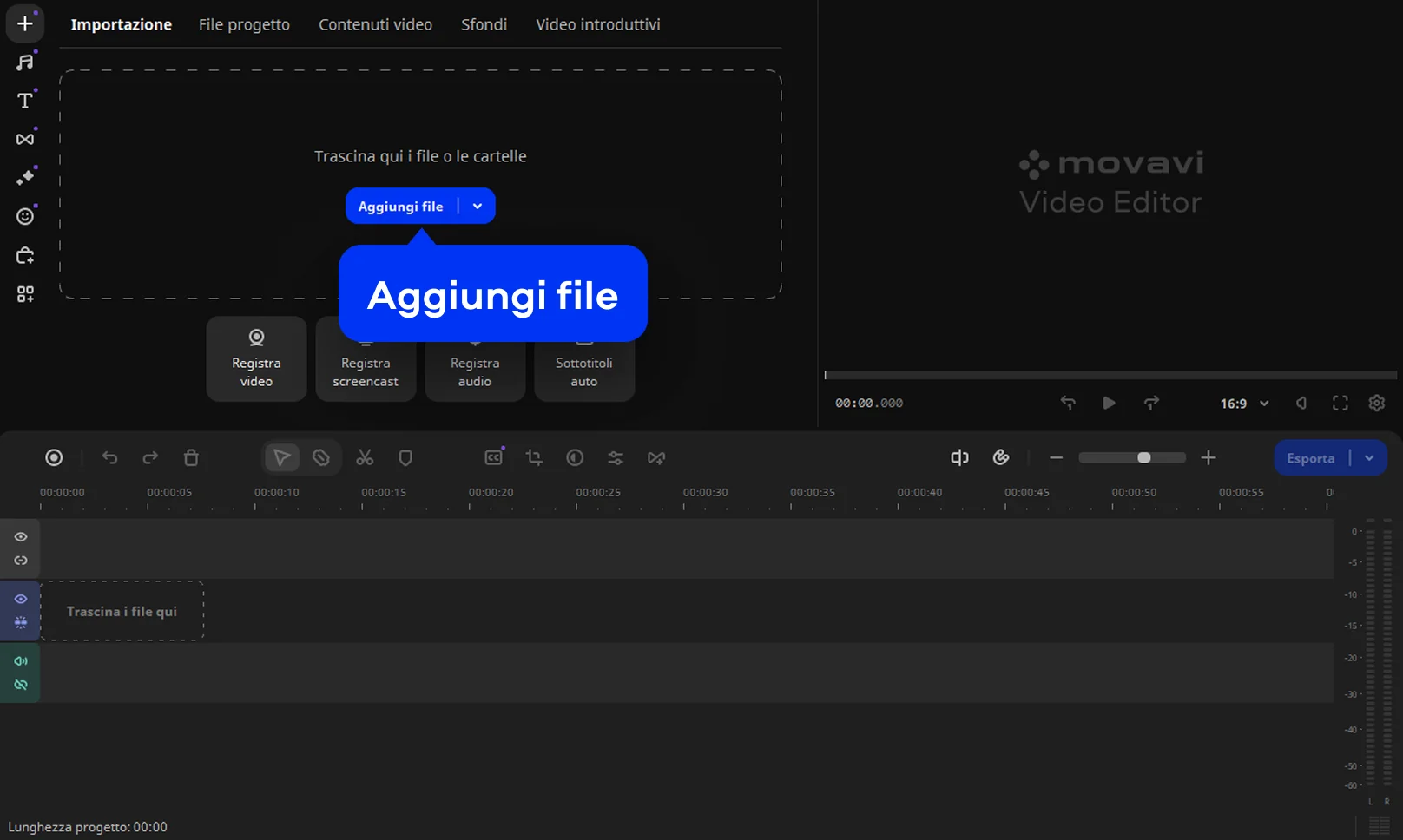The image size is (1403, 840).
Task: Open the Sfondi tab
Action: 484,24
